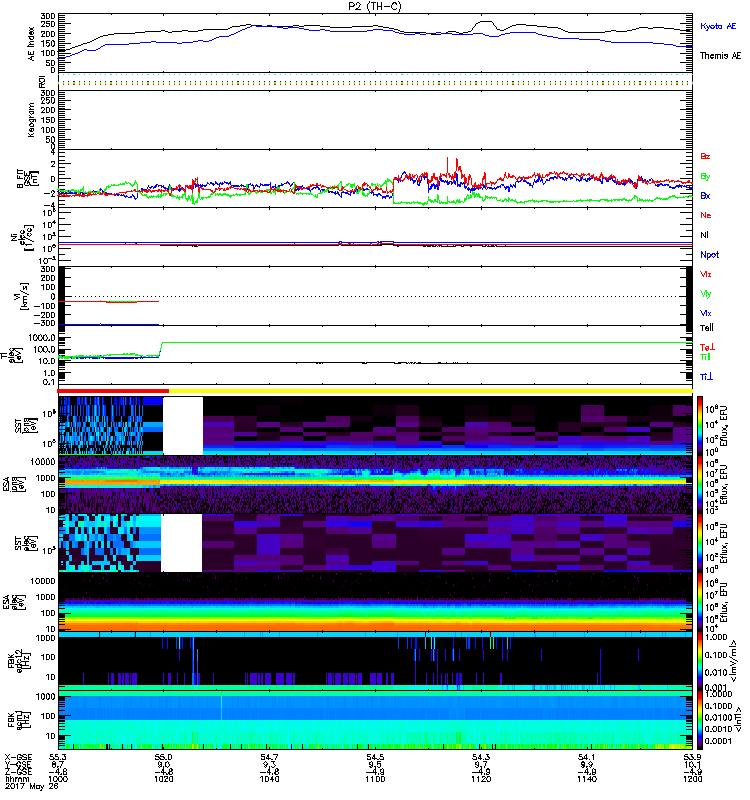Click the hhmm row label
This screenshot has height=800, width=750.
coord(15,779)
